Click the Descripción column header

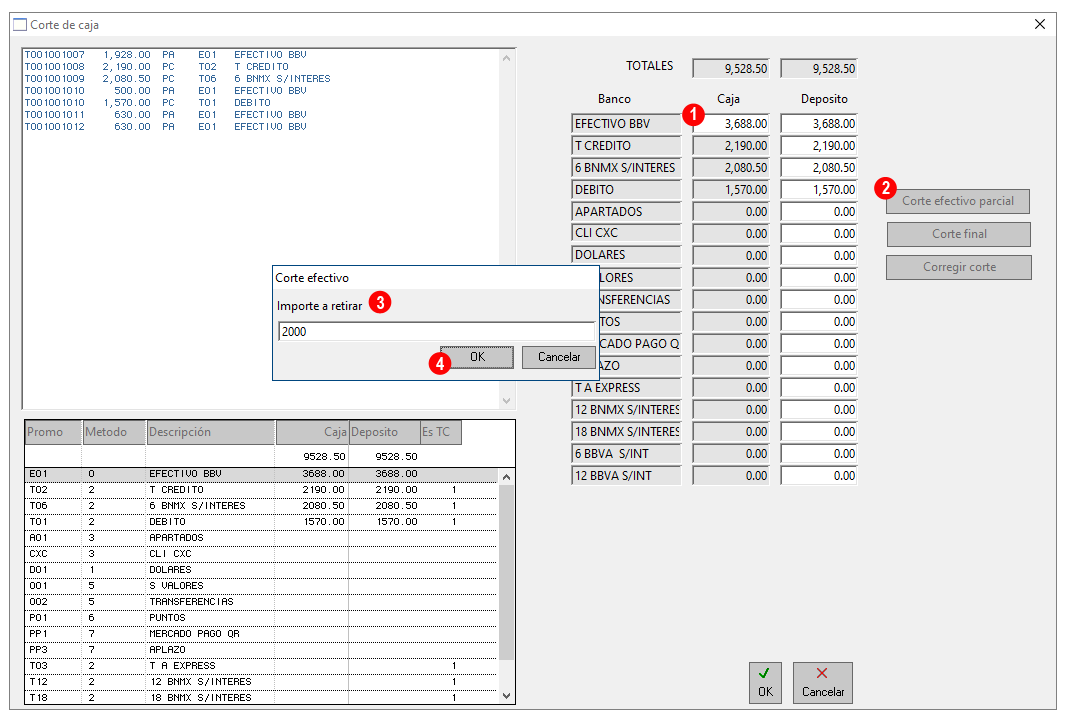(x=211, y=432)
